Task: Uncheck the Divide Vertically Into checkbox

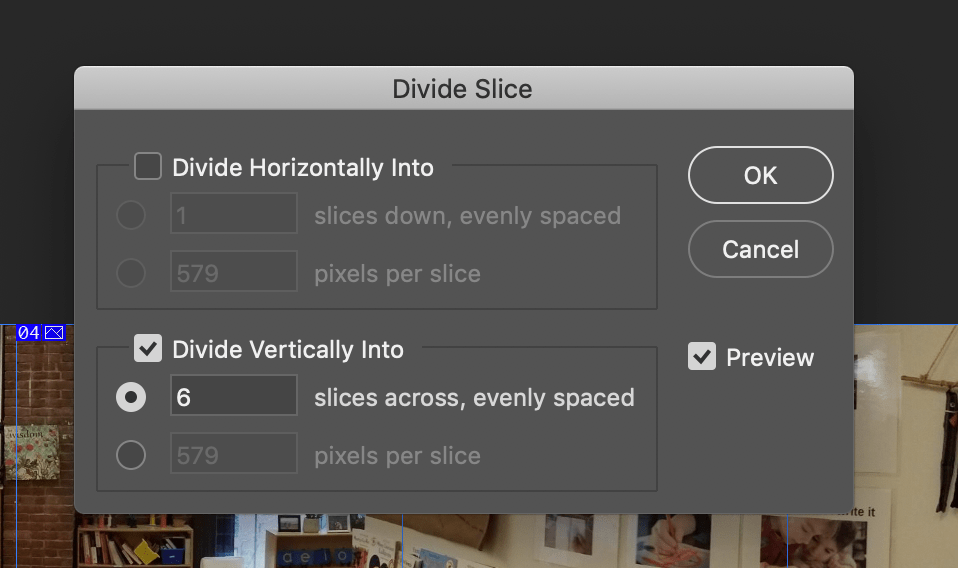Action: pyautogui.click(x=148, y=348)
